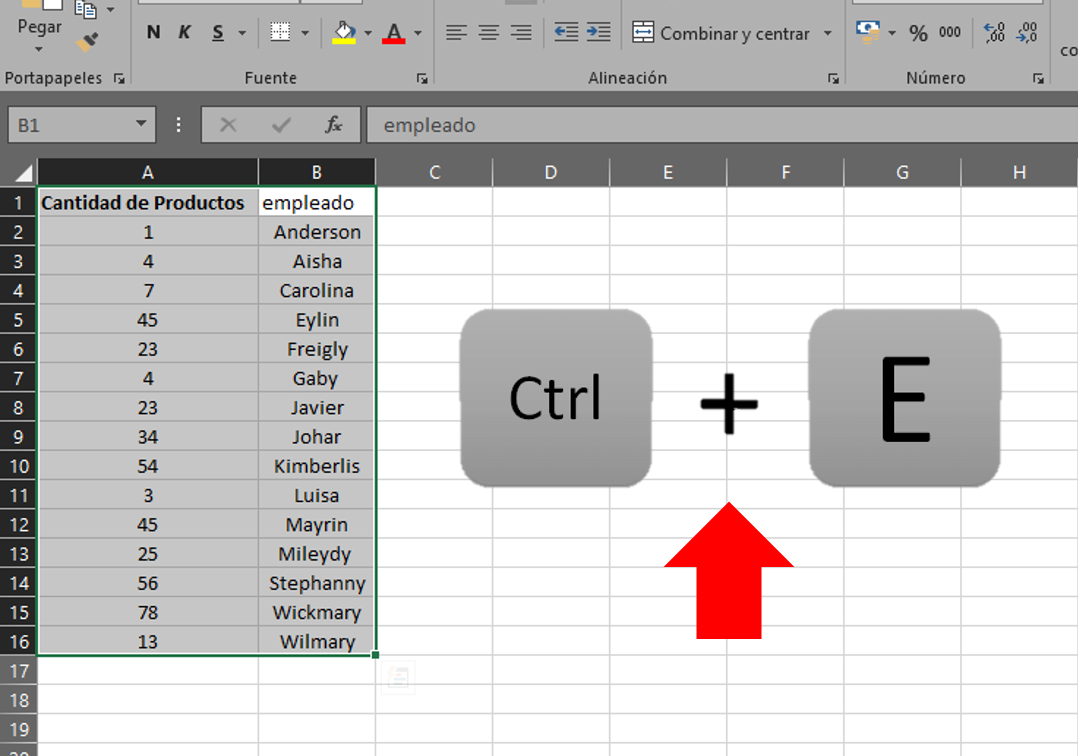
Task: Select column C header
Action: pyautogui.click(x=434, y=172)
